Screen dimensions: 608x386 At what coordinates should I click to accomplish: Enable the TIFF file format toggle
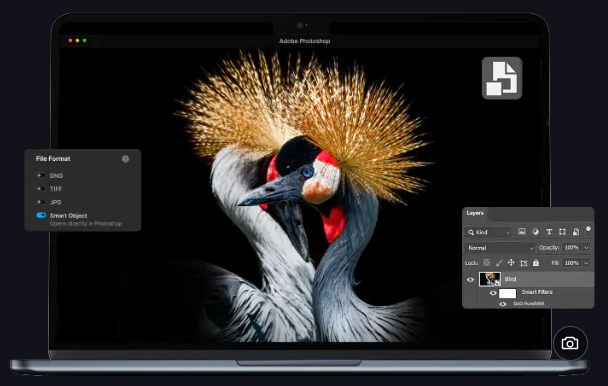(41, 189)
